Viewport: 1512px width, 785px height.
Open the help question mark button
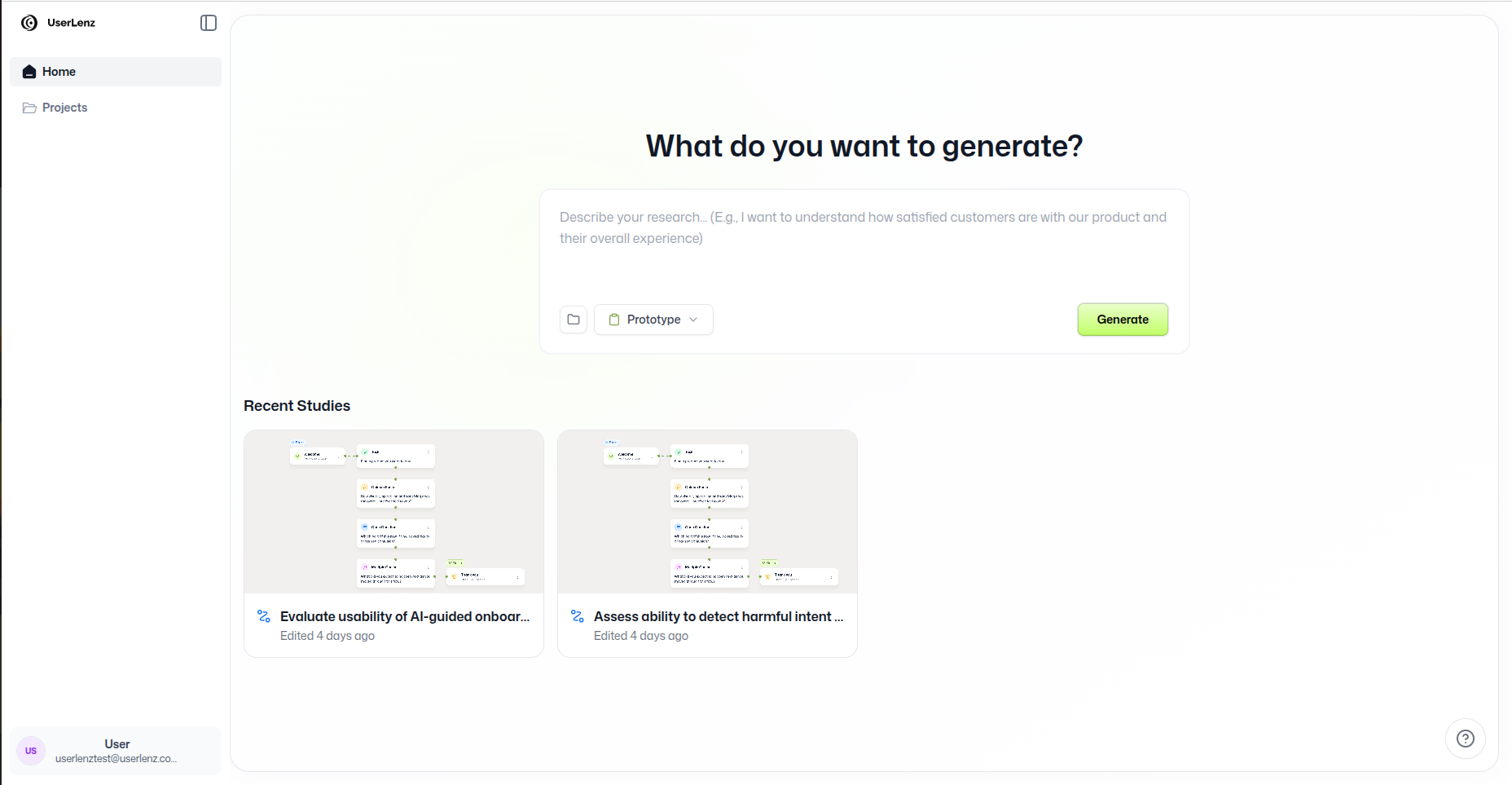pos(1466,739)
